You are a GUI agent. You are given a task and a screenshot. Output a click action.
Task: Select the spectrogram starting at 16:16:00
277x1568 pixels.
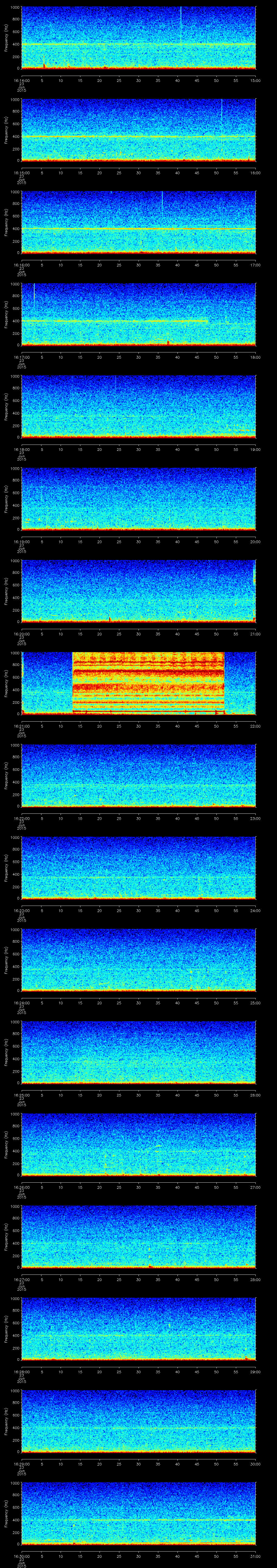click(138, 222)
